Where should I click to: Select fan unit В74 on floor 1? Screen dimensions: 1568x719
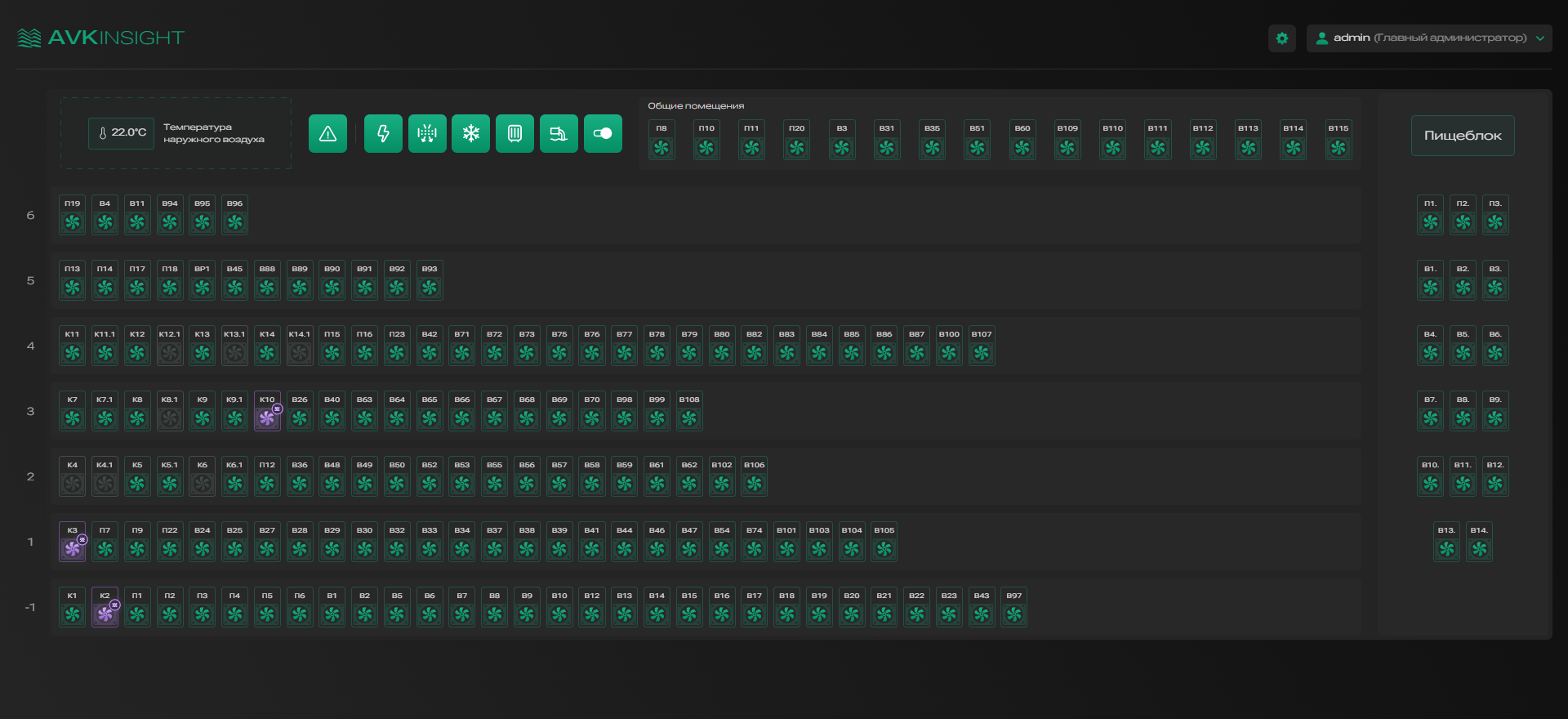click(755, 542)
